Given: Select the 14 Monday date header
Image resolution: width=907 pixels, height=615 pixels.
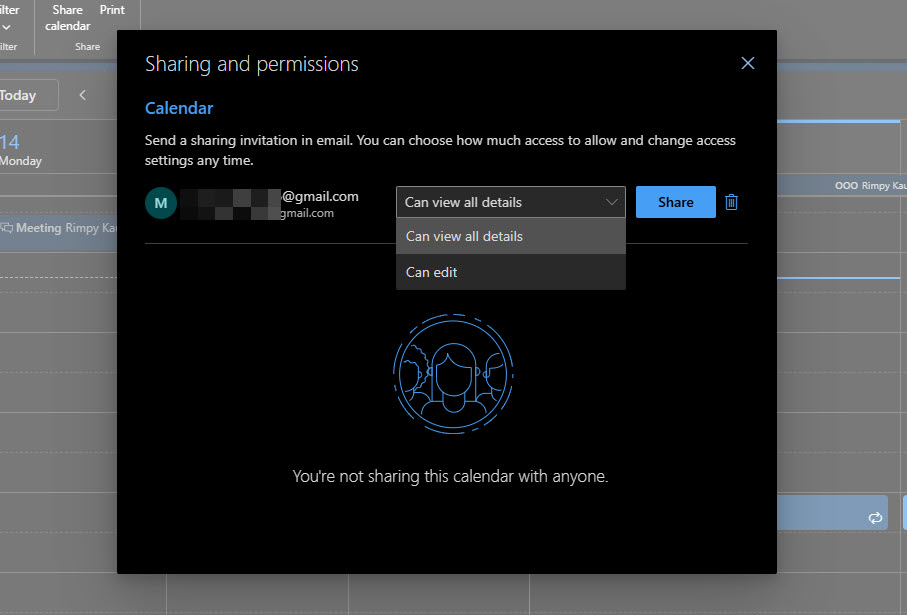Looking at the screenshot, I should coord(21,149).
